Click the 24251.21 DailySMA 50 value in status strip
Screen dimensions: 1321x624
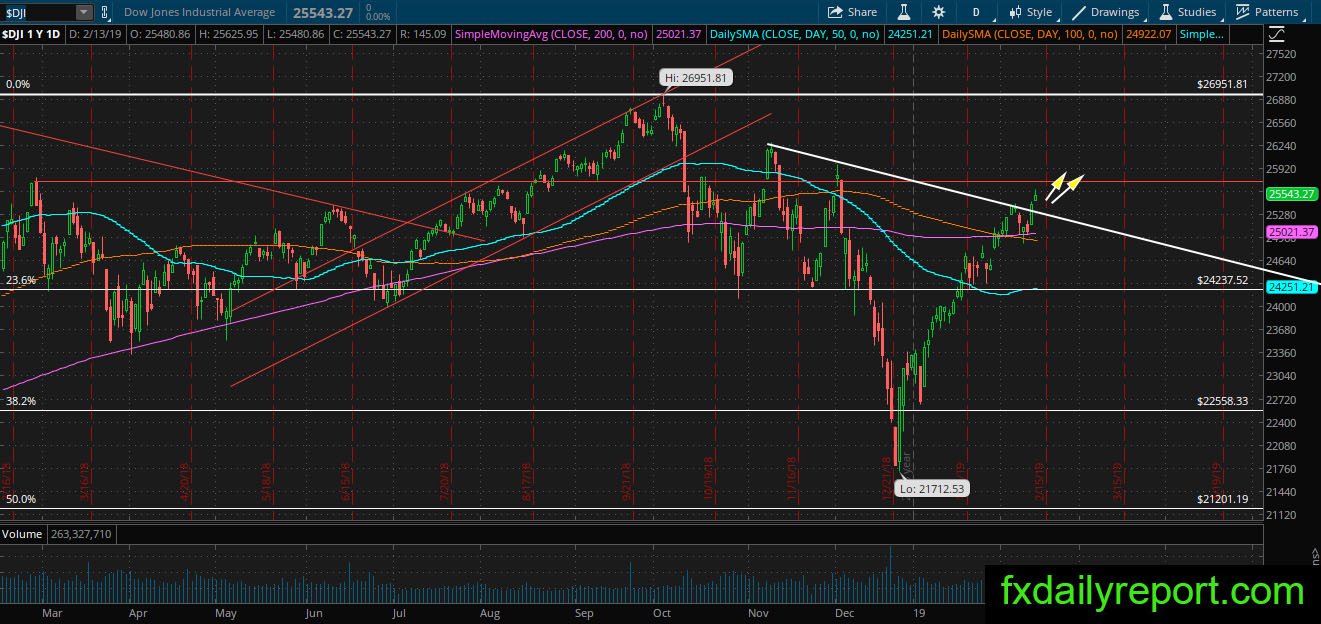911,34
